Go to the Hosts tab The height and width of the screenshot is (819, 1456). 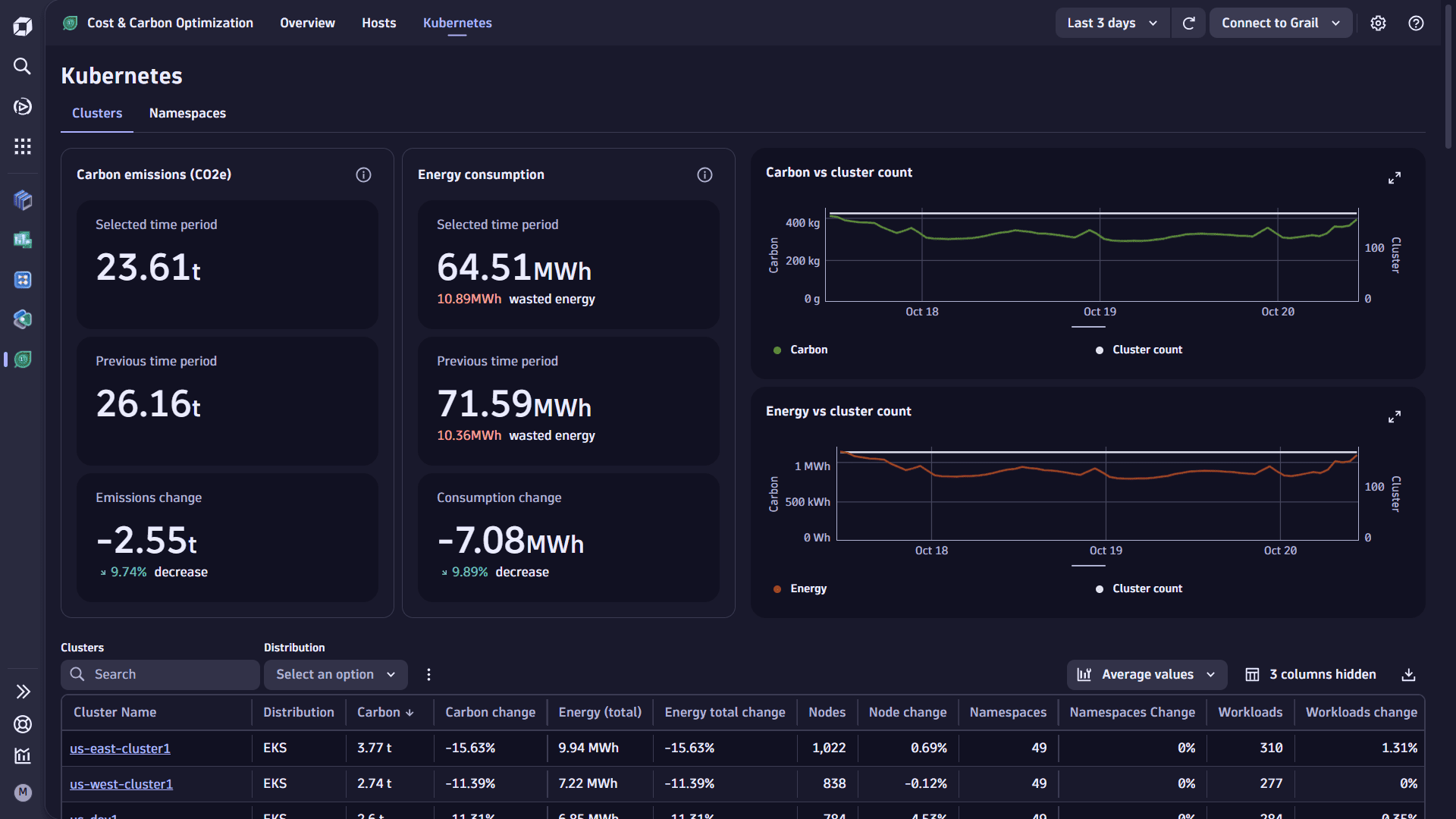point(378,23)
